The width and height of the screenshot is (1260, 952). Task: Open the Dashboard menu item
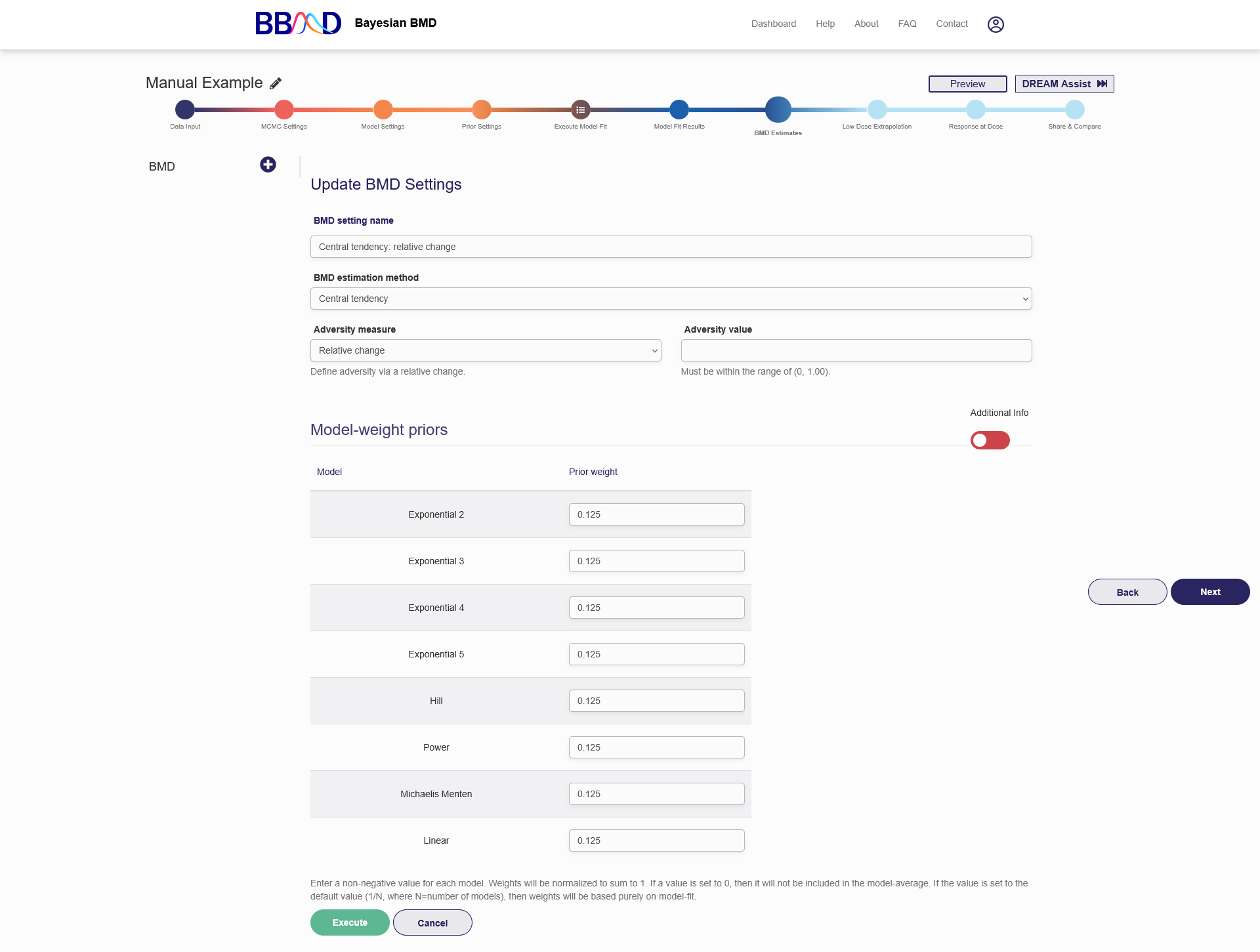(773, 24)
